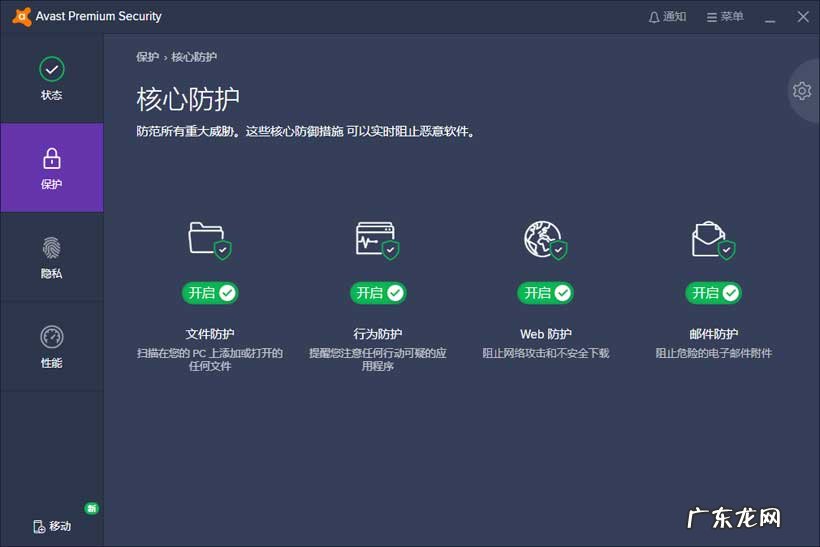Screen dimensions: 820x547
Task: Click 阻止网络攻击和不安全下载 description
Action: click(545, 353)
